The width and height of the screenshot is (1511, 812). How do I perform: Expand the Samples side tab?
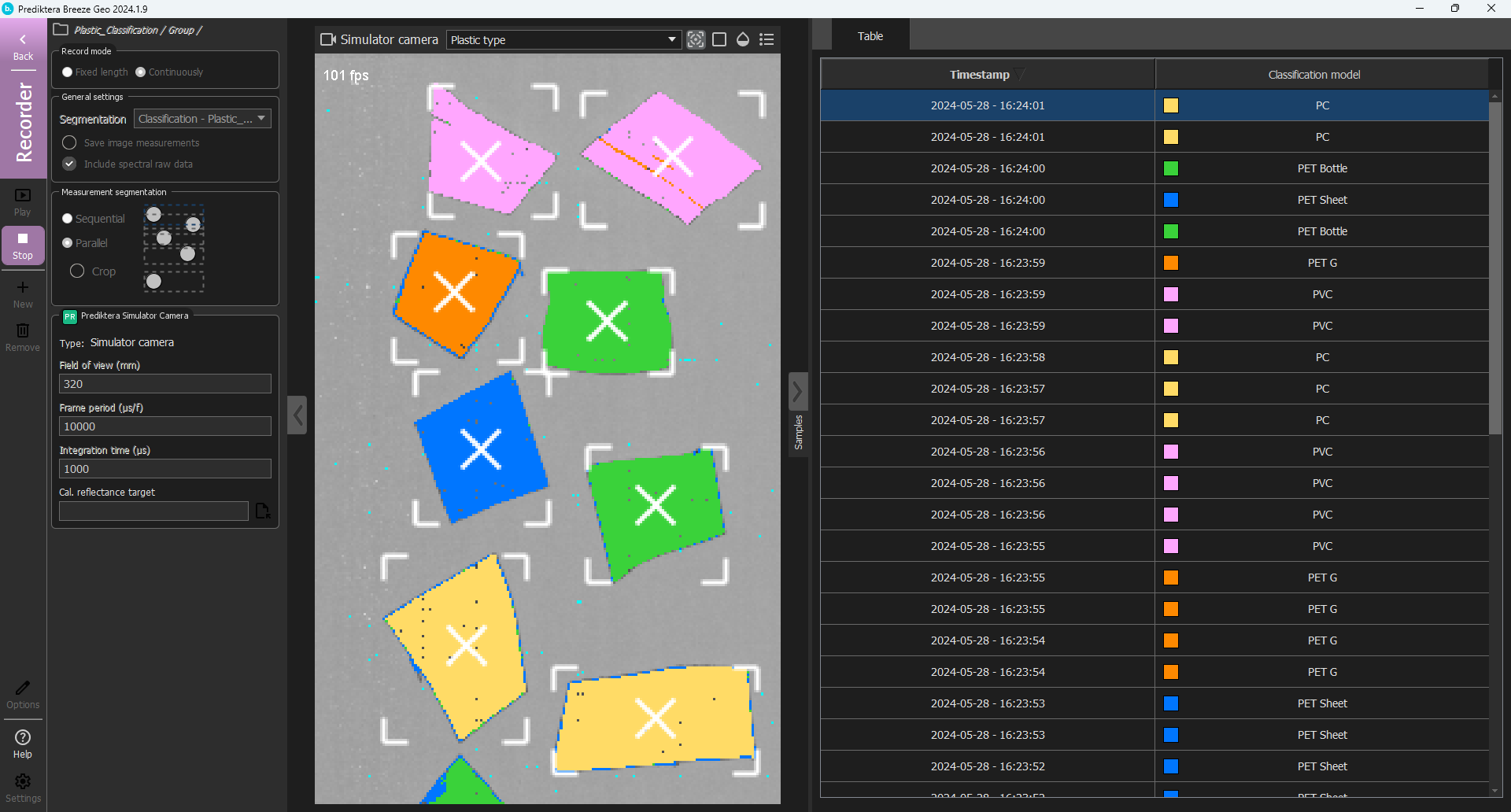[x=798, y=415]
